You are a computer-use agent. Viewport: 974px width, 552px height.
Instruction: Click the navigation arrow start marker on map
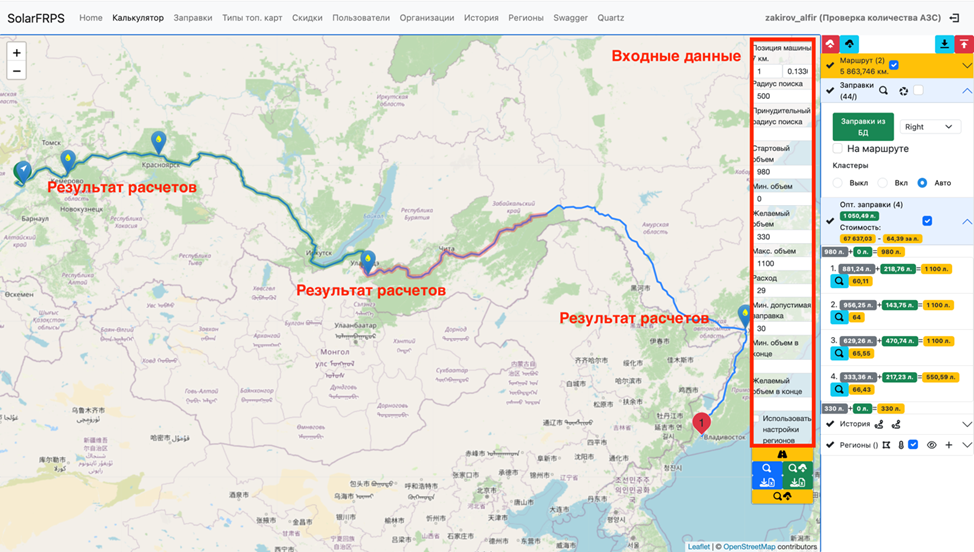(23, 171)
